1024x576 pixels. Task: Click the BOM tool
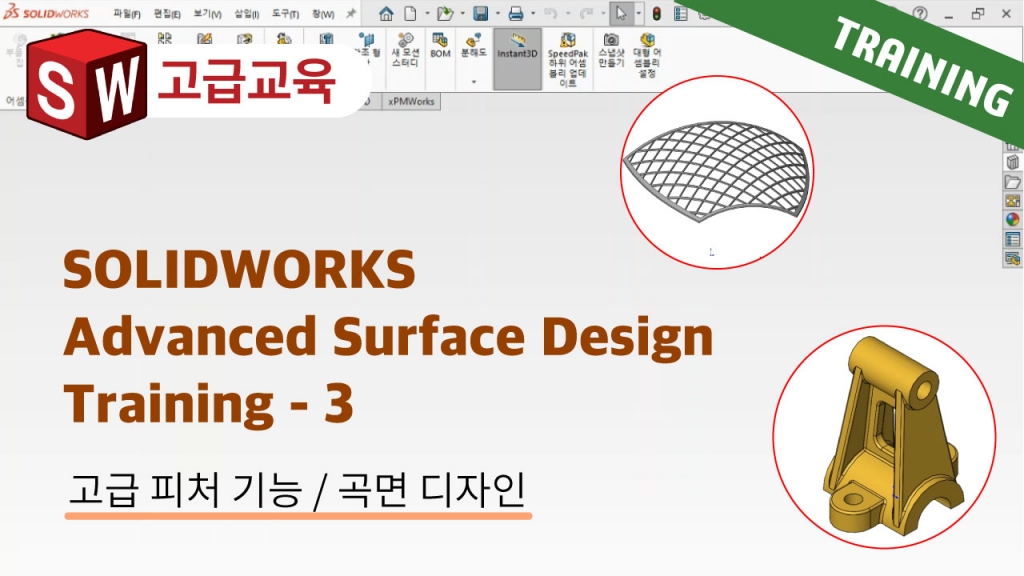(x=440, y=46)
